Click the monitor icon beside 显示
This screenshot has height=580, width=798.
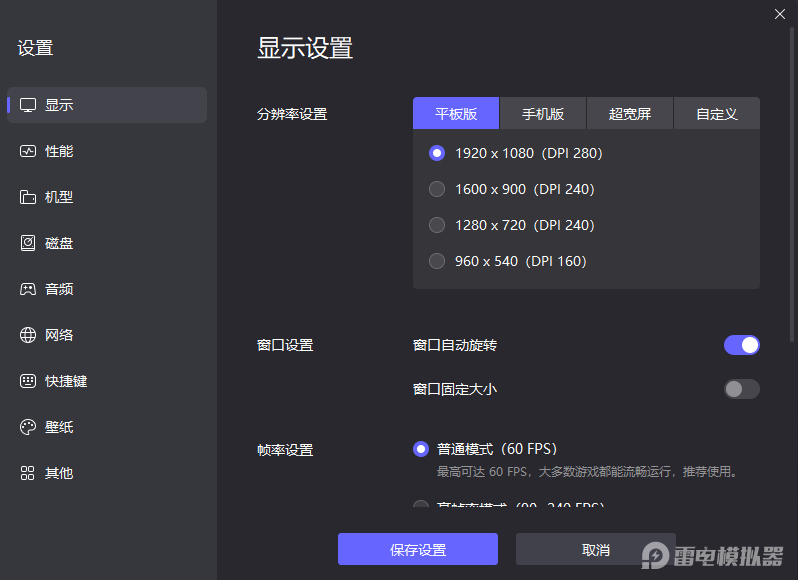pyautogui.click(x=28, y=105)
